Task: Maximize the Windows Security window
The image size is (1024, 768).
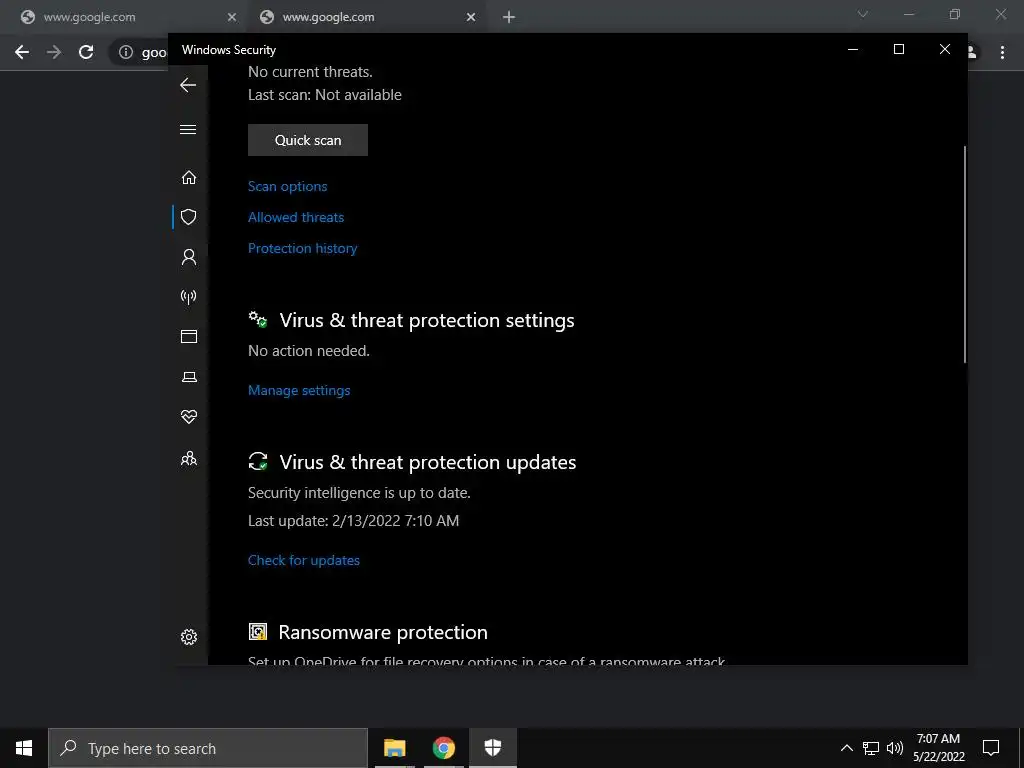Action: point(899,49)
